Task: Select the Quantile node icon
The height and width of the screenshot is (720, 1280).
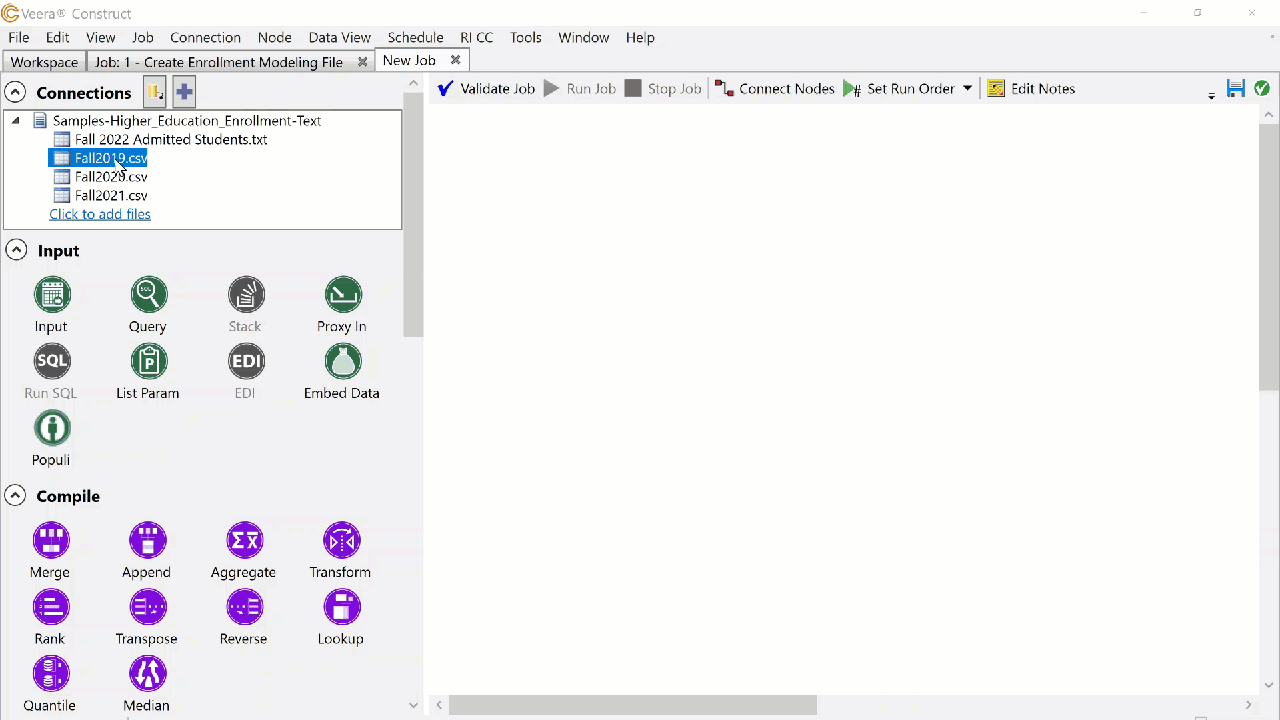Action: coord(51,674)
